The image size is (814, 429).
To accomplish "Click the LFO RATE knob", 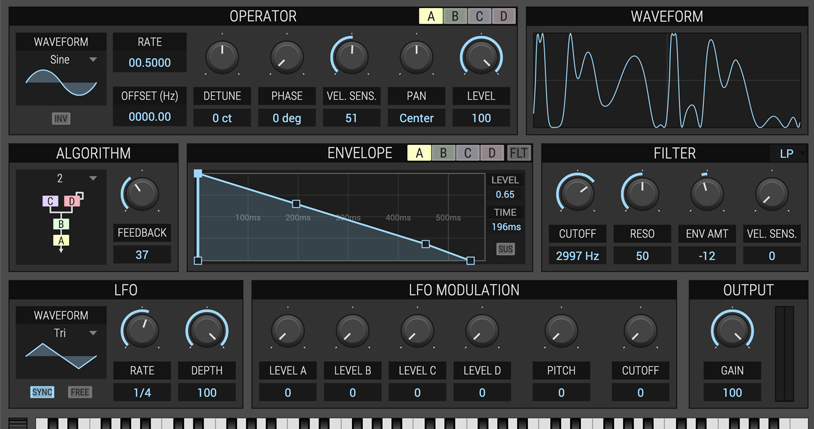I will [x=141, y=330].
